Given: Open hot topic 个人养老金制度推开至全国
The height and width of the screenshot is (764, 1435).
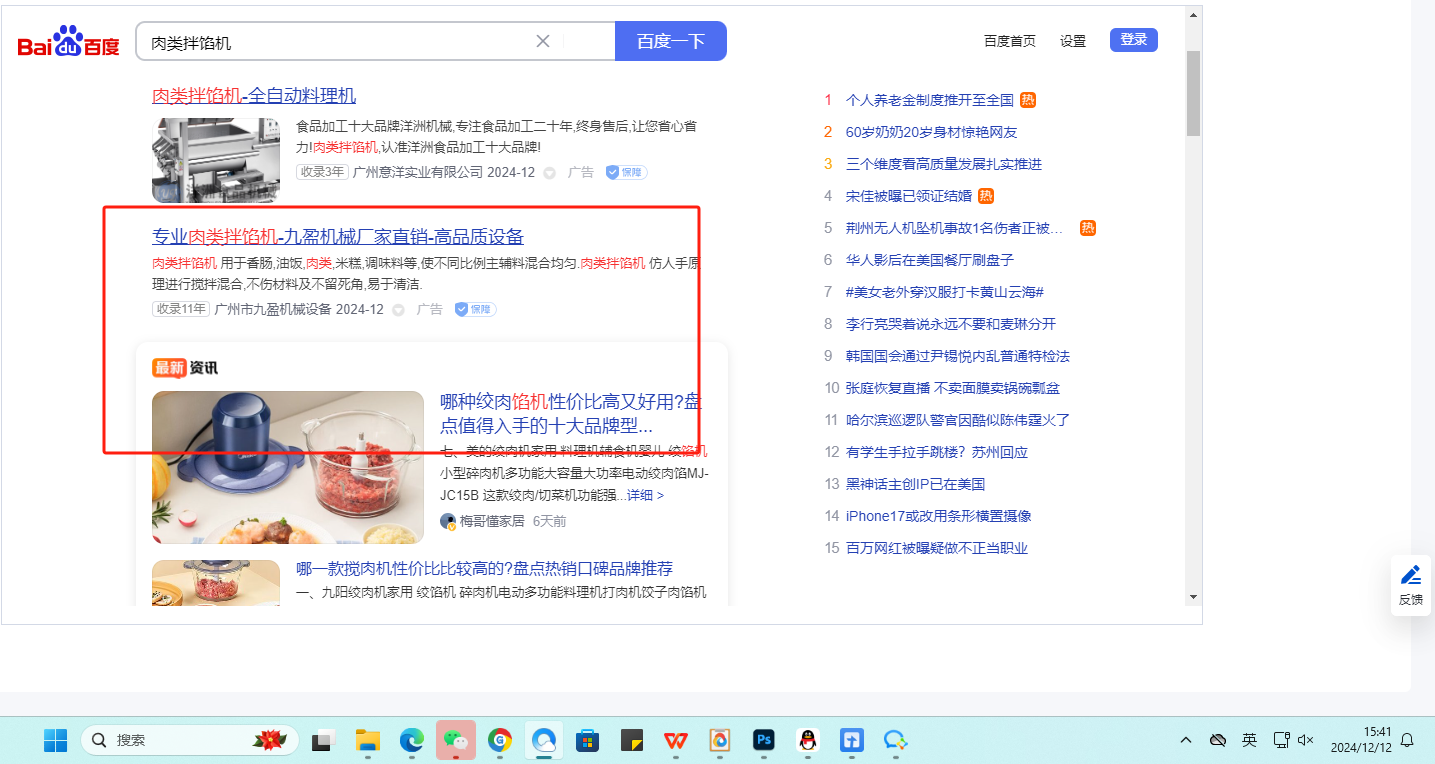Looking at the screenshot, I should coord(930,100).
